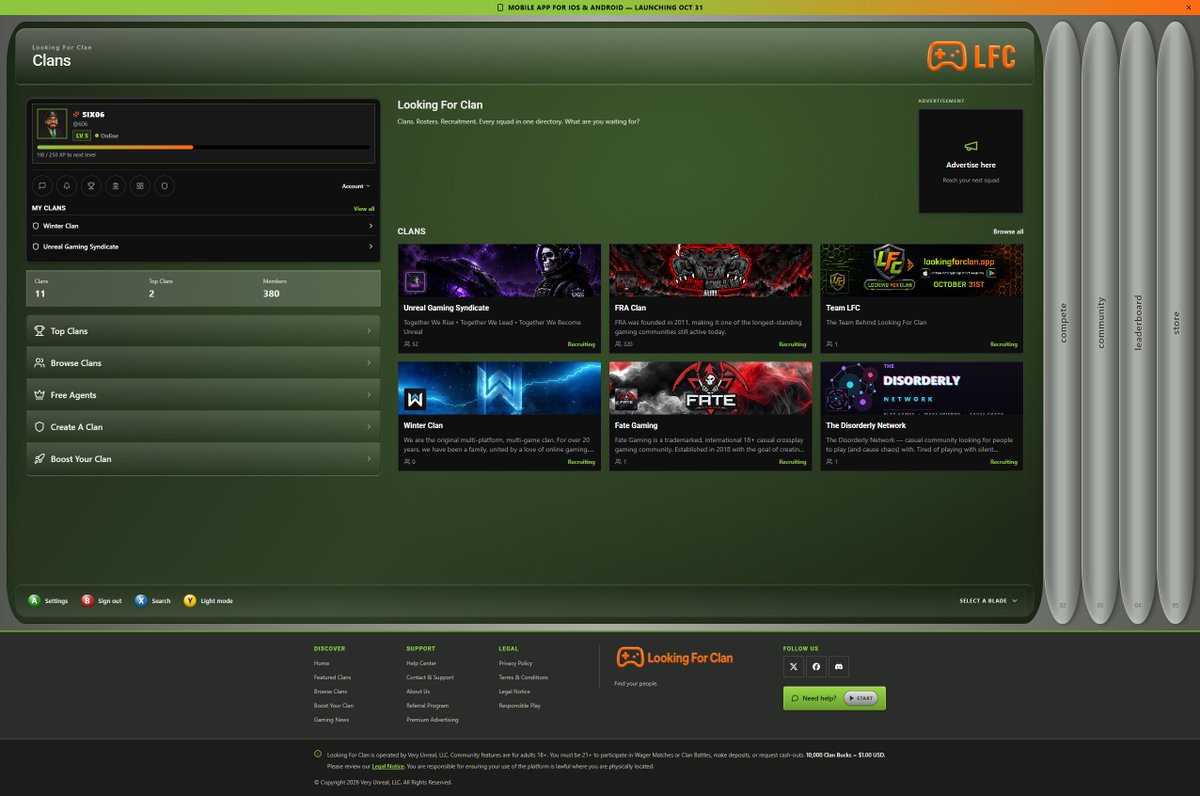This screenshot has height=796, width=1200.
Task: Open the Select a Blade dropdown
Action: coord(989,601)
